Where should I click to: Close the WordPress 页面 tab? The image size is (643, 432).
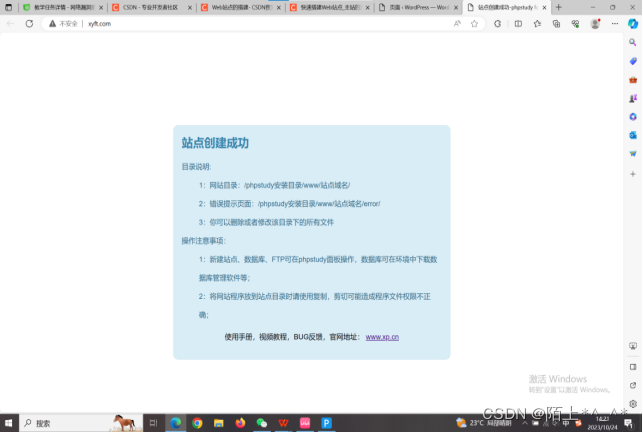click(456, 7)
